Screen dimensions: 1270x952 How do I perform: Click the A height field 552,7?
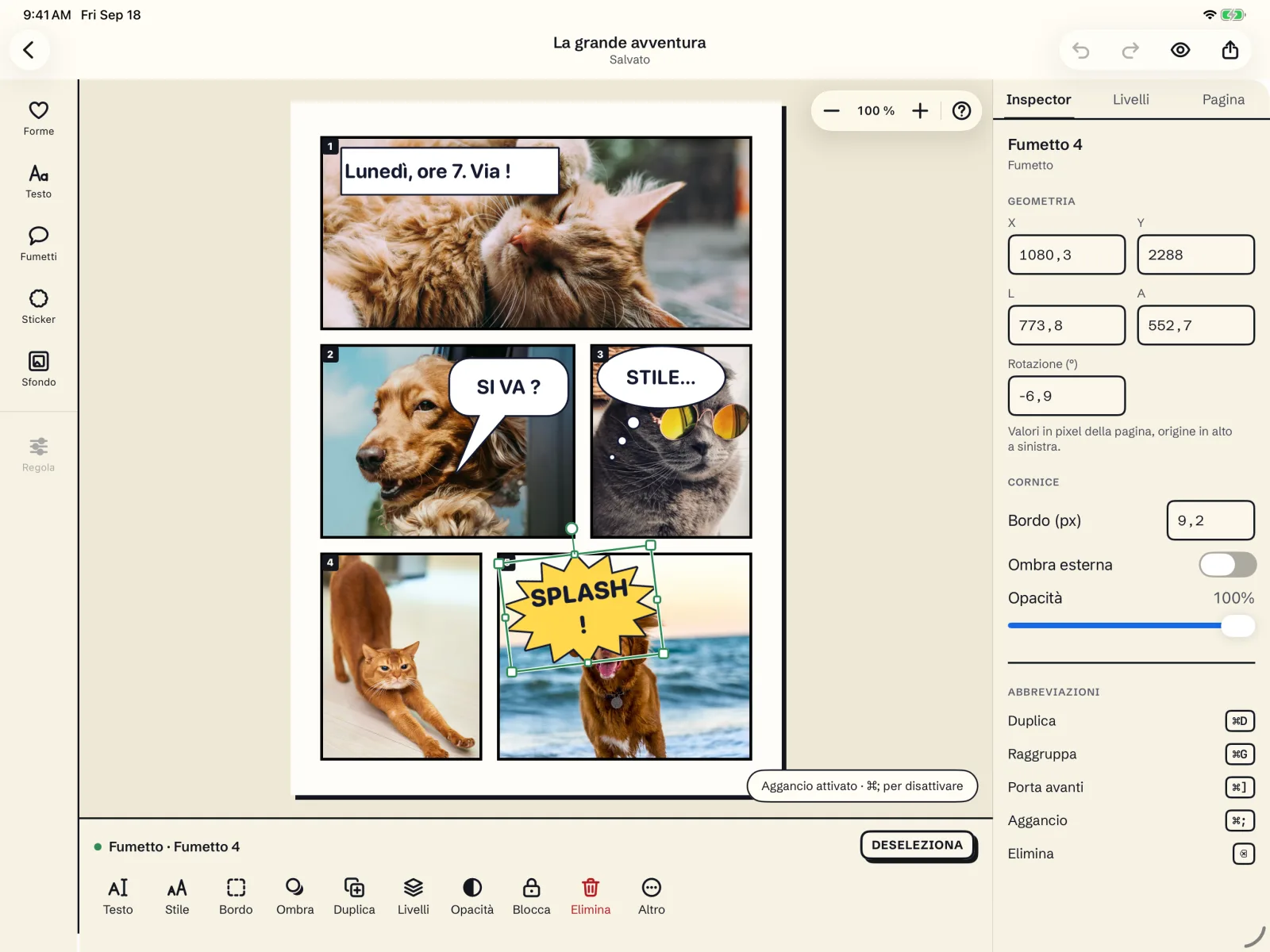1195,325
